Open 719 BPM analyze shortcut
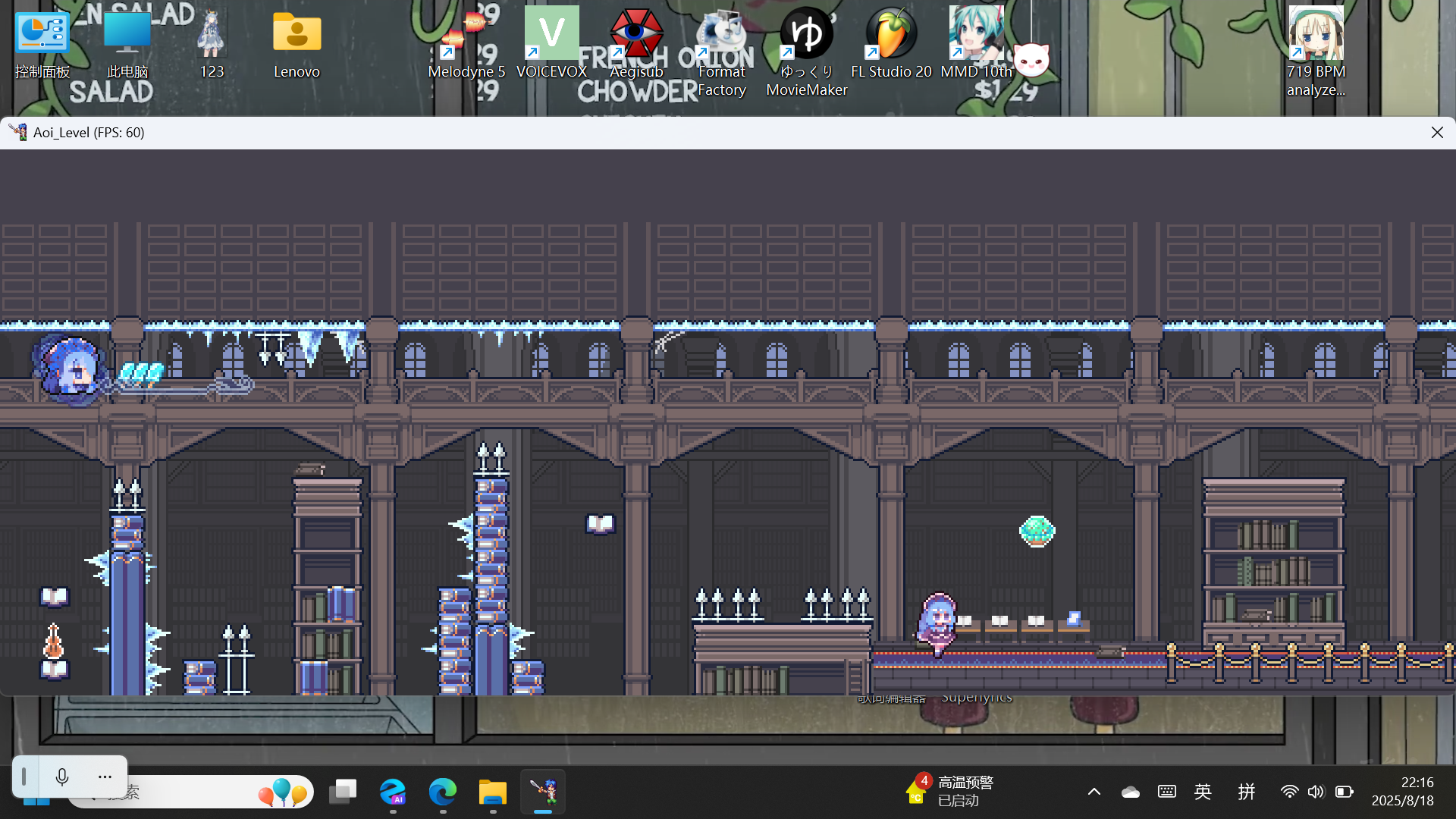This screenshot has height=819, width=1456. (x=1316, y=52)
